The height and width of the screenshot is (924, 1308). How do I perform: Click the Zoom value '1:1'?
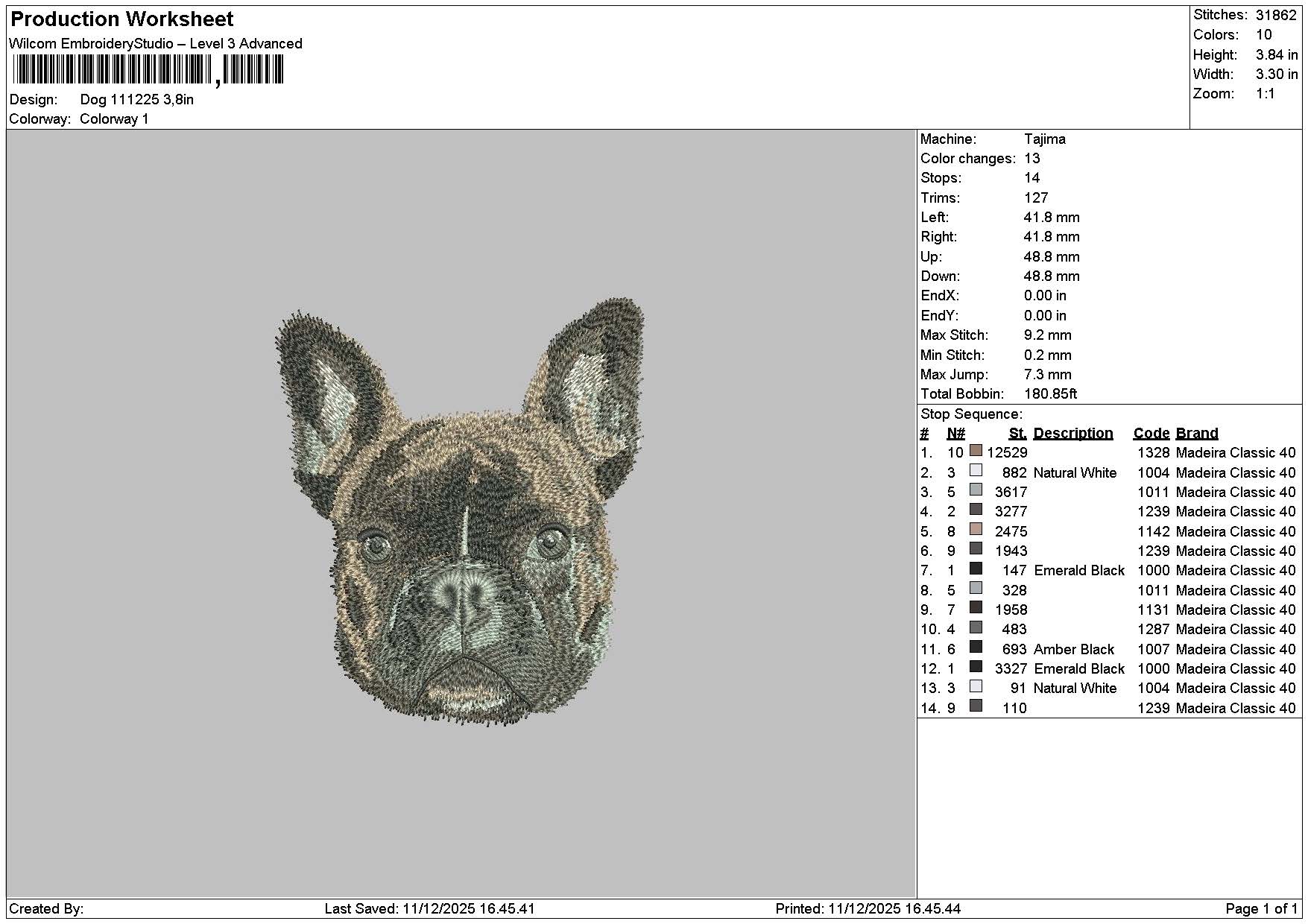[x=1265, y=94]
